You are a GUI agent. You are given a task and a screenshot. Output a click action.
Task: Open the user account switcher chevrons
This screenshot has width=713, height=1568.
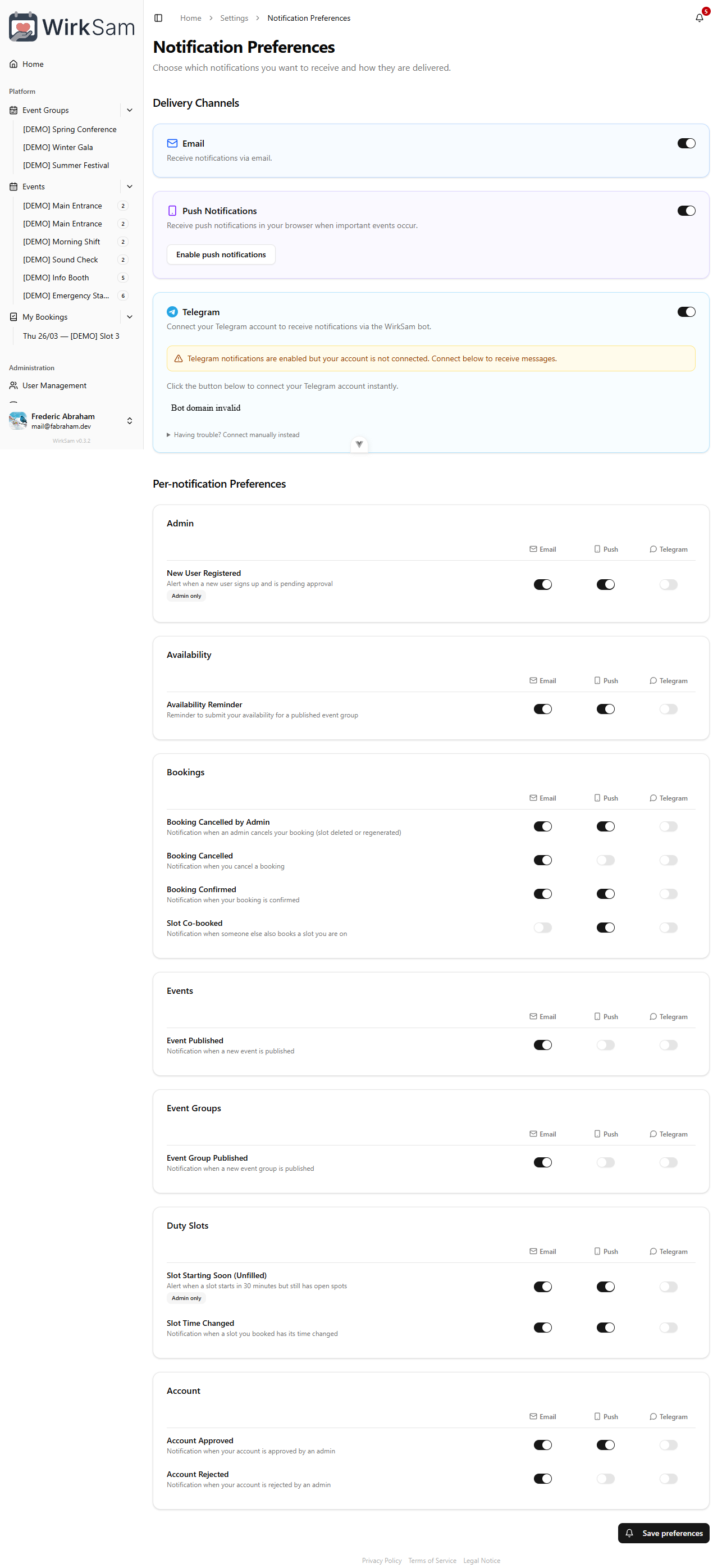click(x=130, y=421)
